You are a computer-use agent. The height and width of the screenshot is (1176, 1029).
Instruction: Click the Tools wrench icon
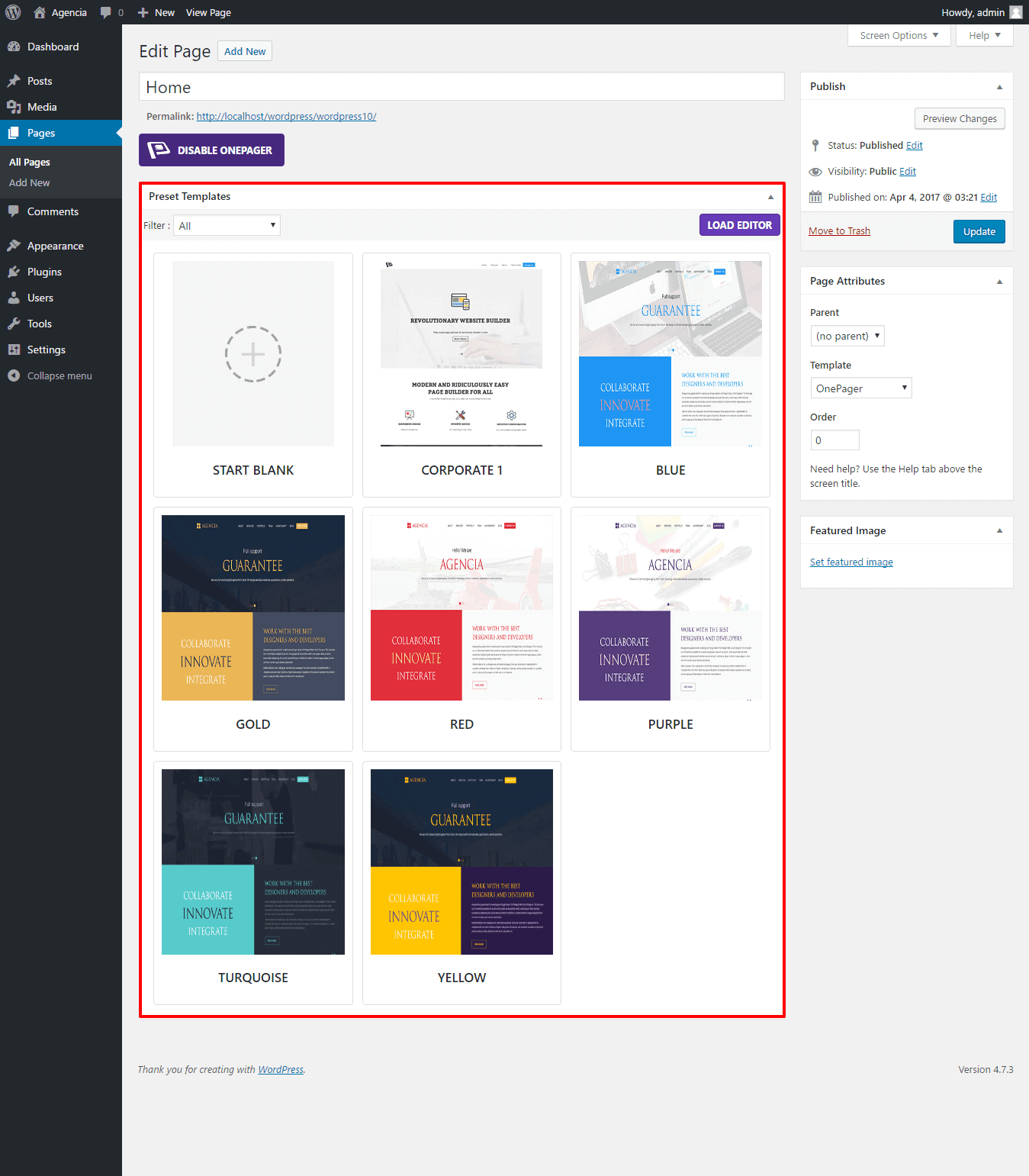[x=14, y=324]
